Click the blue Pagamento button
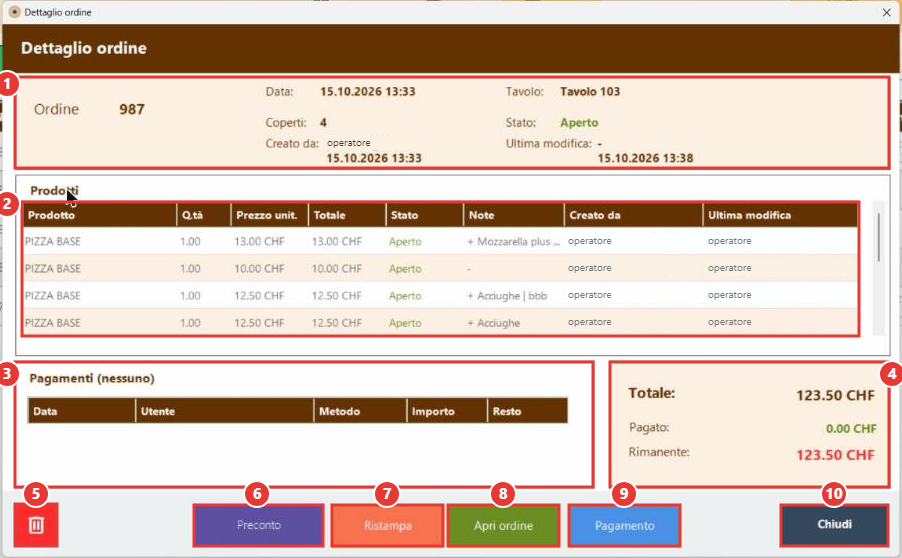Viewport: 902px width, 558px height. click(624, 525)
